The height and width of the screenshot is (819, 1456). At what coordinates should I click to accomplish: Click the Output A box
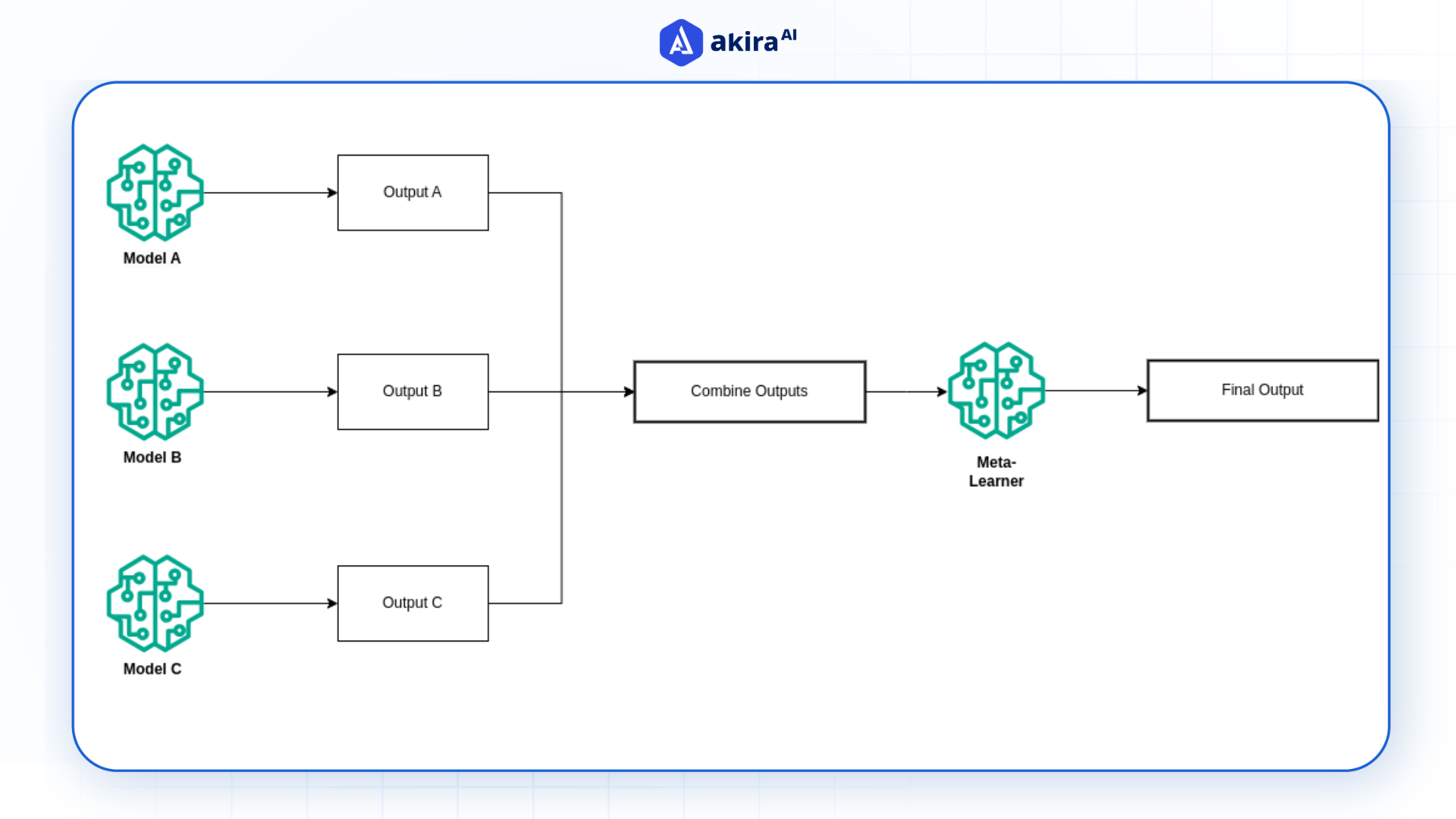413,192
